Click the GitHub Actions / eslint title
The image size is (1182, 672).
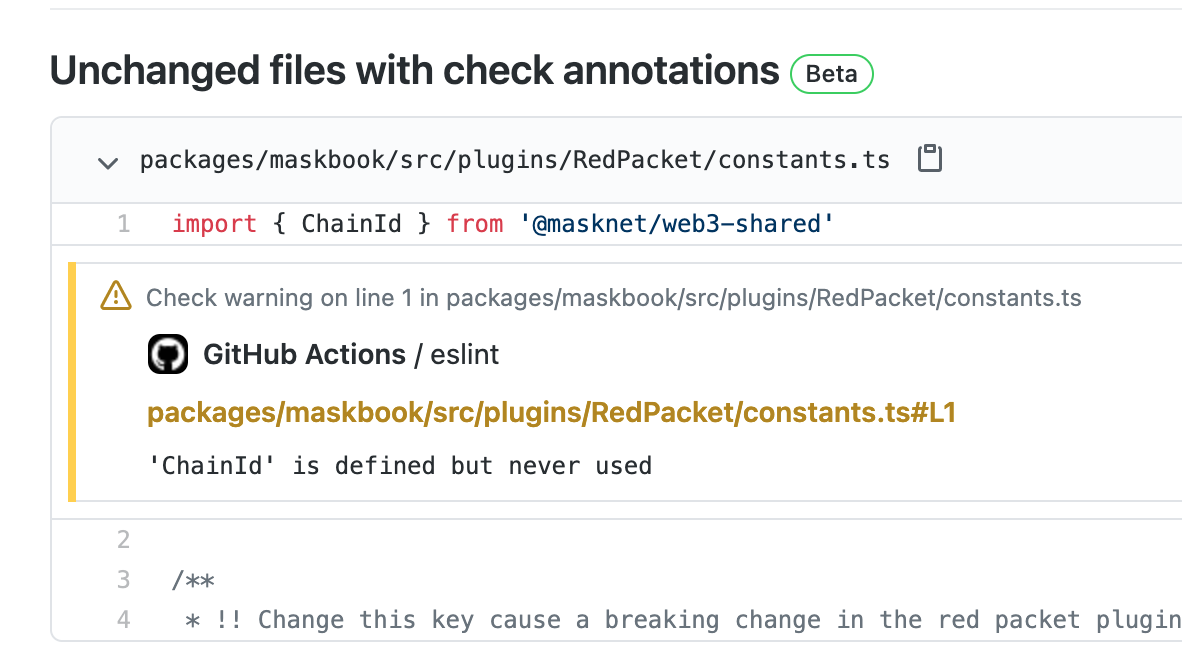351,354
